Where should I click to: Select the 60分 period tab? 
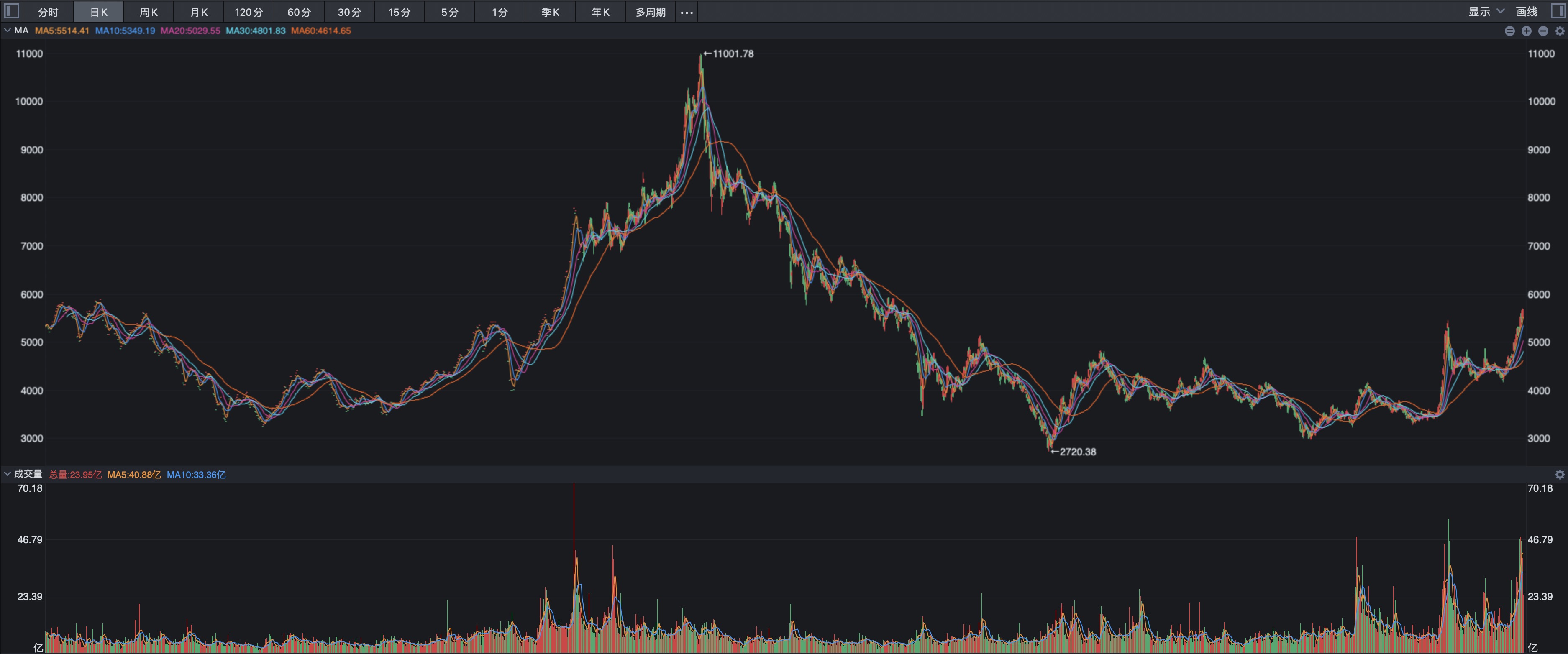pos(299,12)
